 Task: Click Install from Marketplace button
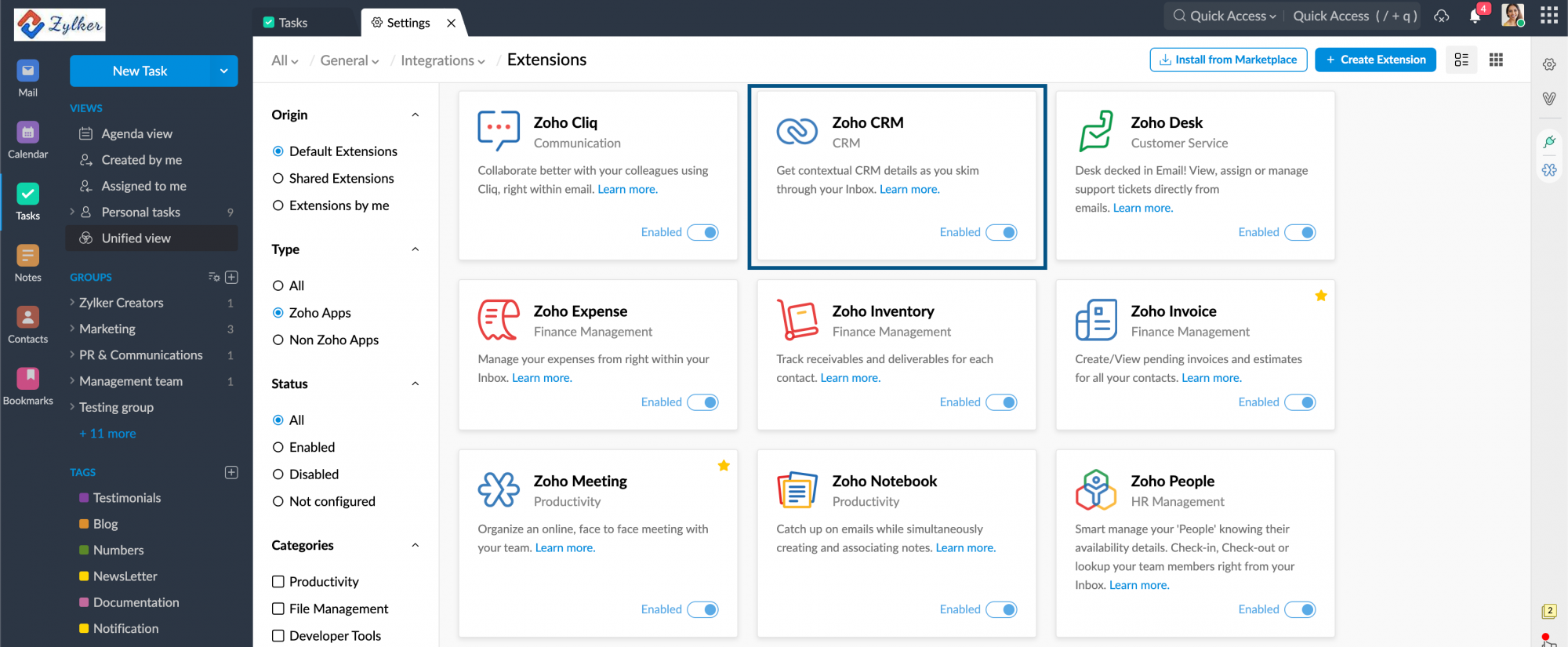click(1228, 60)
